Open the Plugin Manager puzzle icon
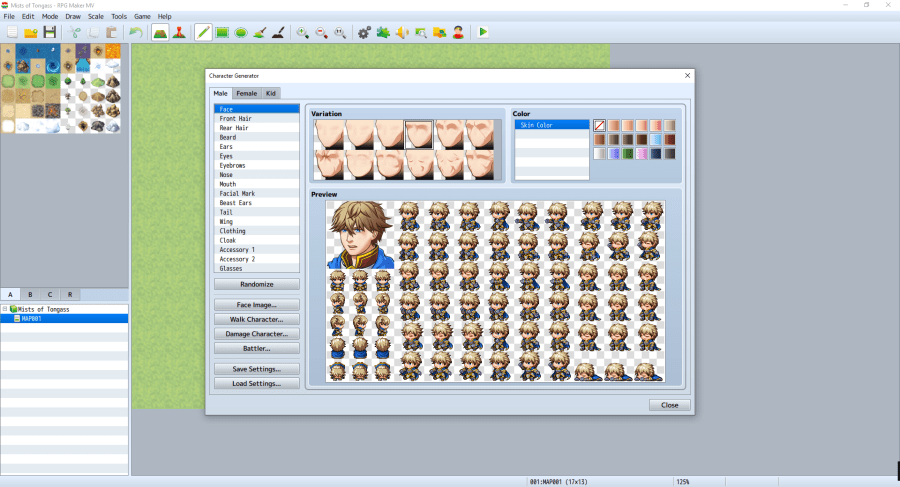The image size is (900, 487). pos(383,32)
